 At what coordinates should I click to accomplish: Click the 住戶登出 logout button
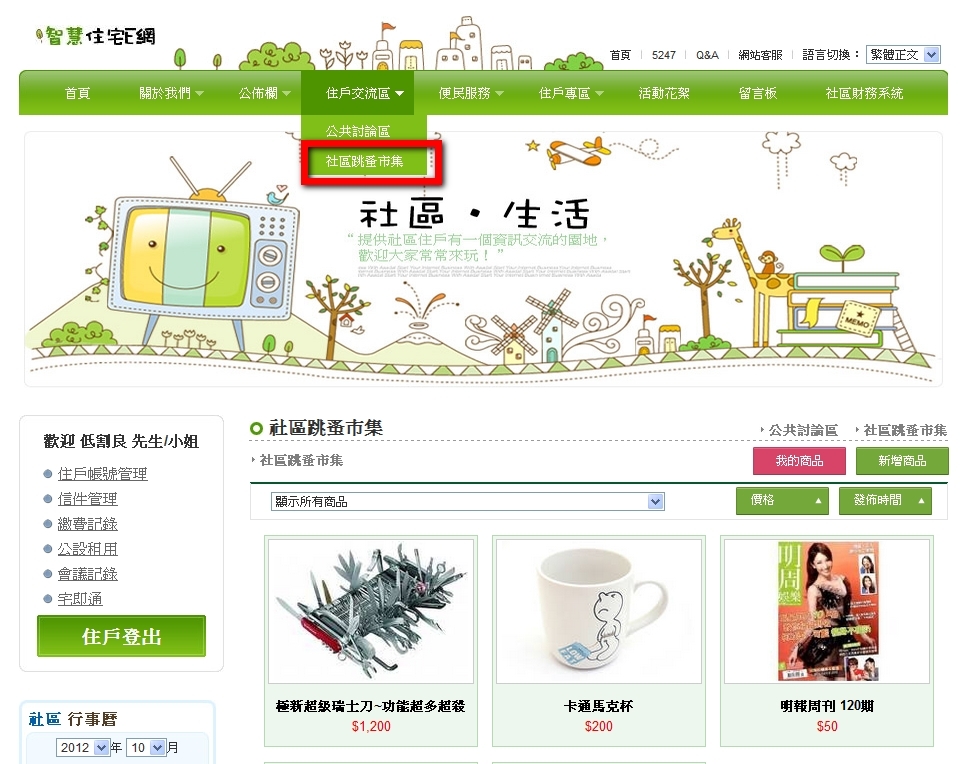tap(121, 636)
